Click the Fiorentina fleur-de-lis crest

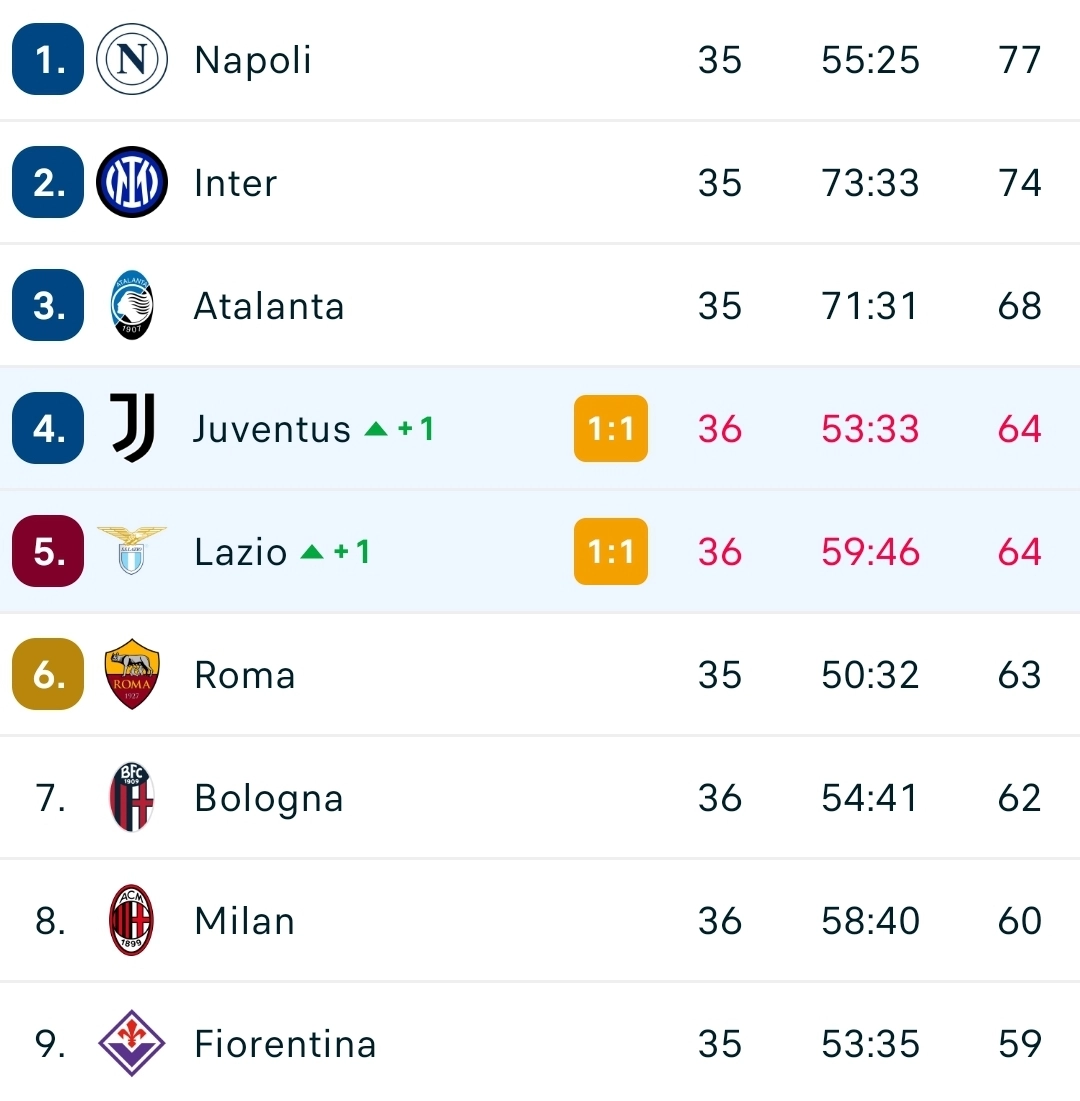pos(131,1043)
